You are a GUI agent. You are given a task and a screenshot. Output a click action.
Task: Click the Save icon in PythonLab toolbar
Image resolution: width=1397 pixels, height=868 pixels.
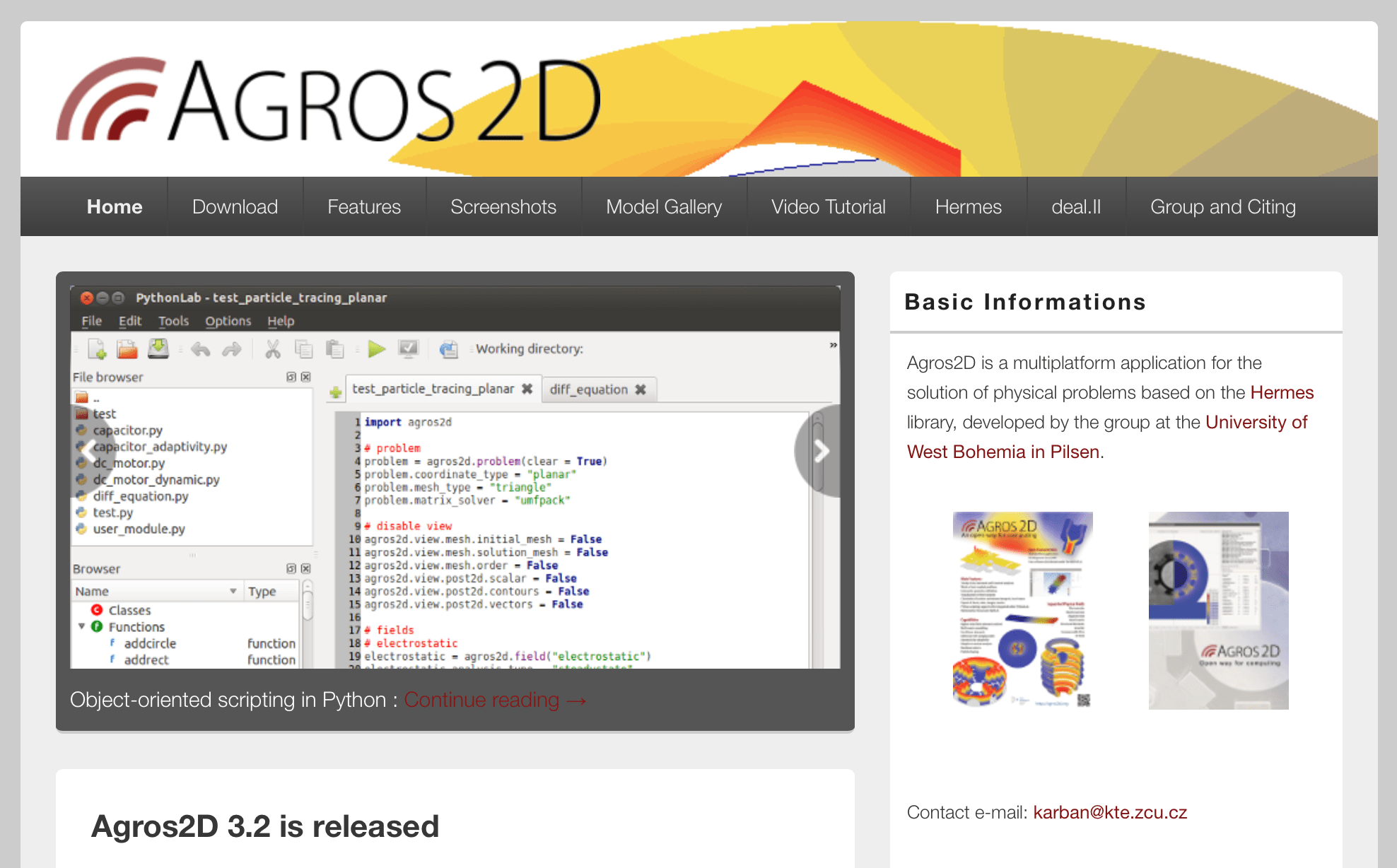click(x=158, y=348)
